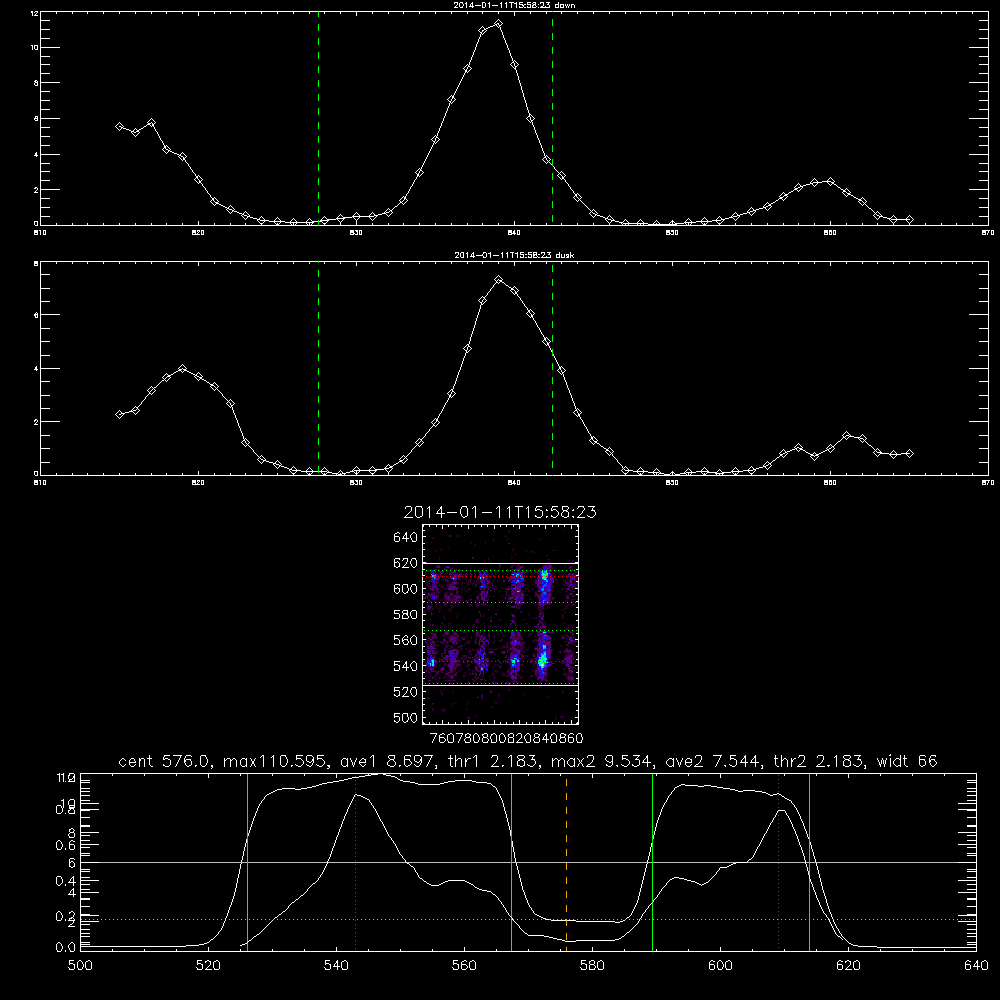Click the peak diamond marker of the dusk curve

(499, 279)
